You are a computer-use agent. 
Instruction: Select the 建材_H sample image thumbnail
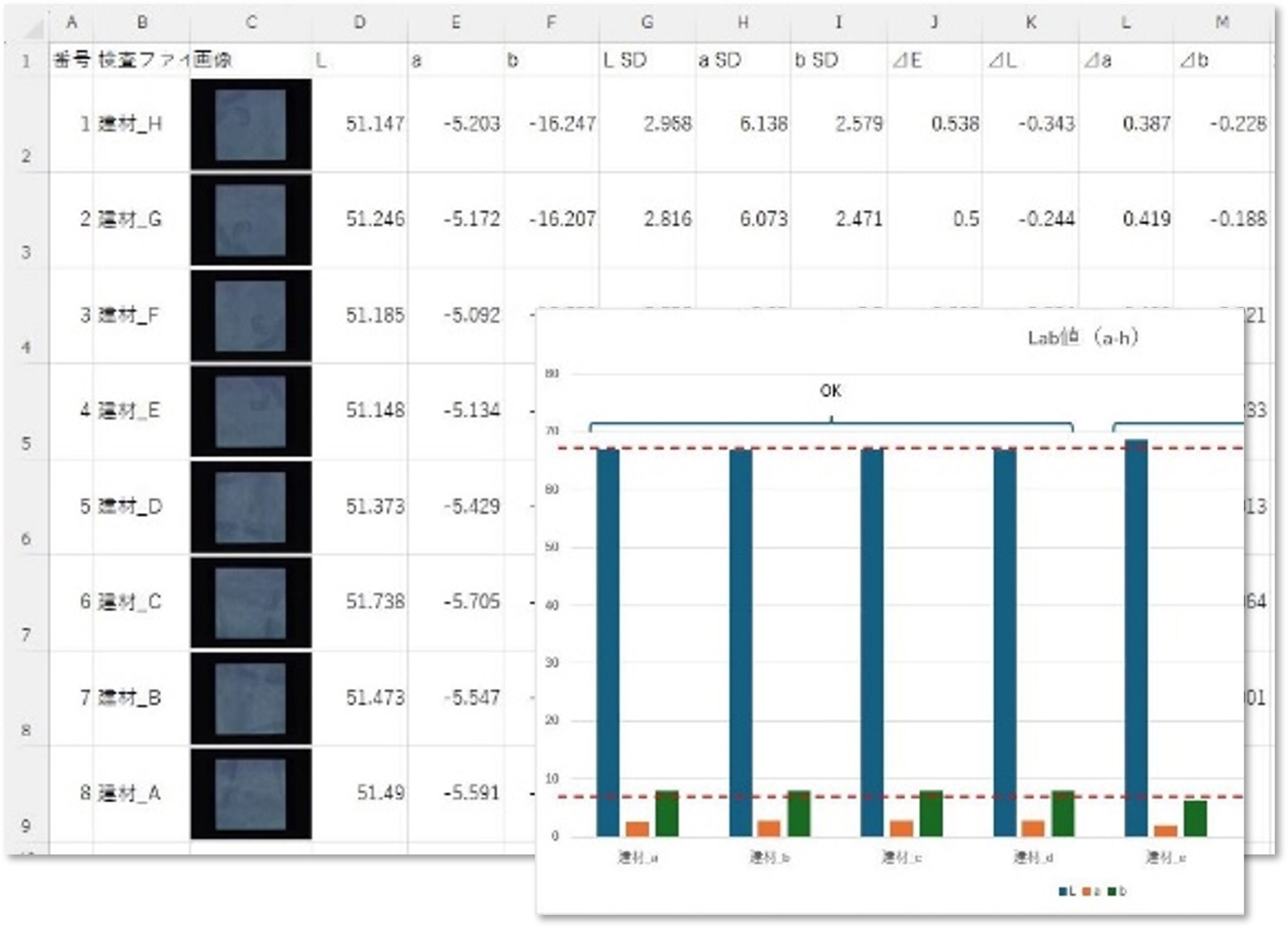(251, 124)
